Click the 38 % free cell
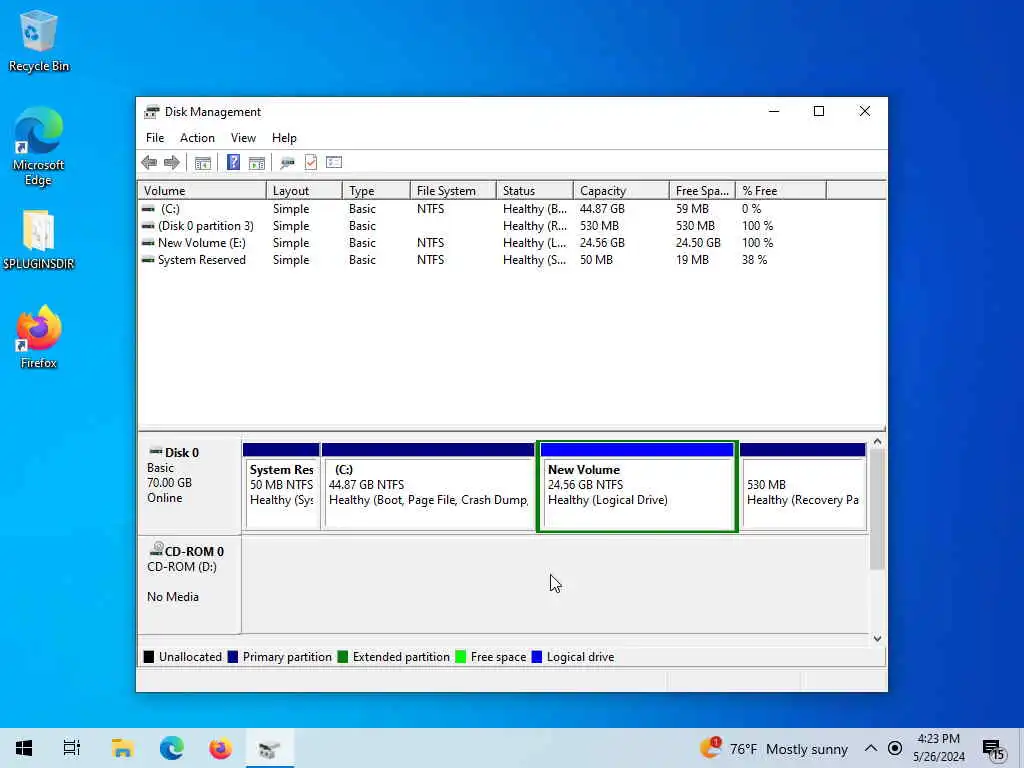 point(754,260)
